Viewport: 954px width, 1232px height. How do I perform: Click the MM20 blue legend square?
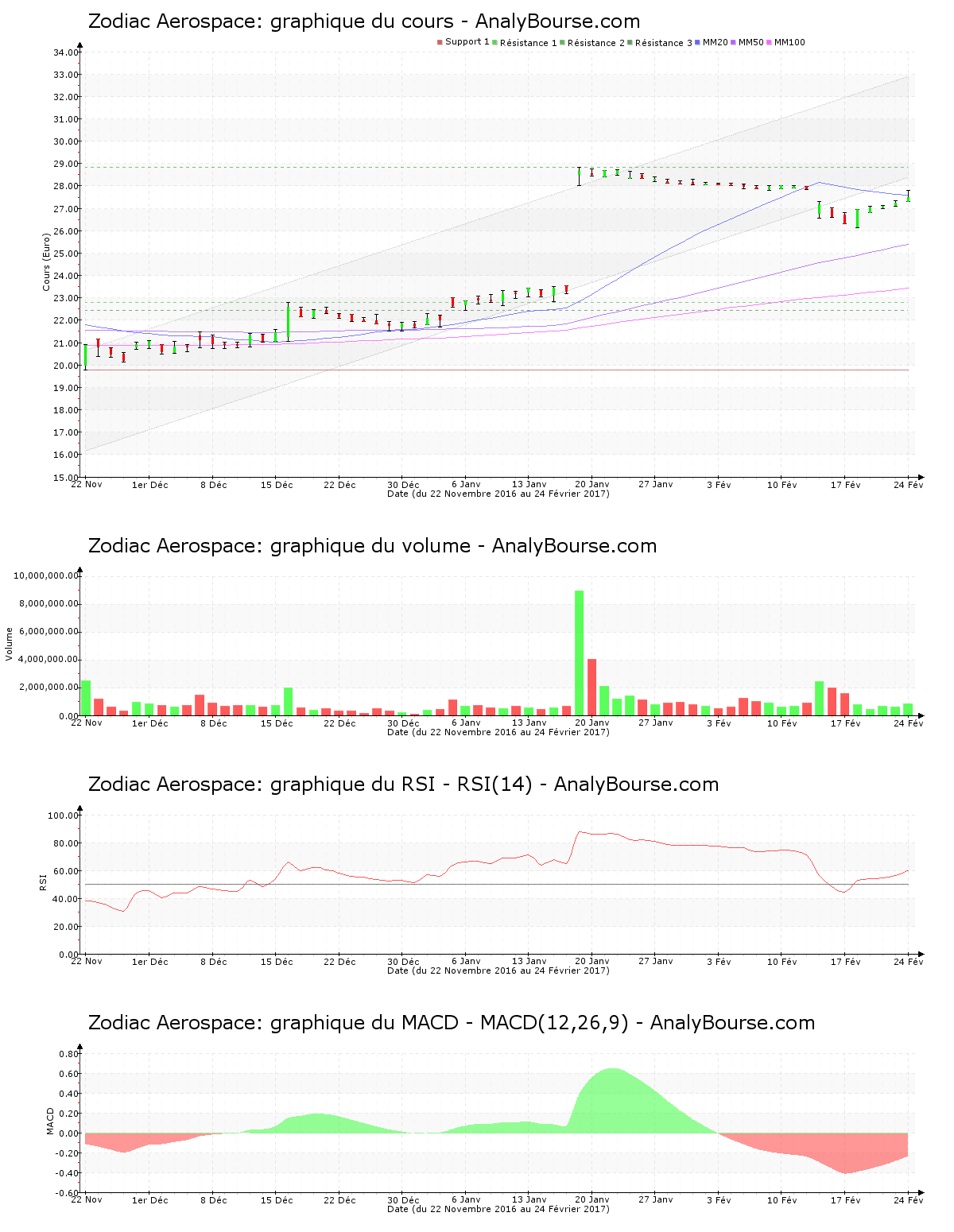click(697, 42)
